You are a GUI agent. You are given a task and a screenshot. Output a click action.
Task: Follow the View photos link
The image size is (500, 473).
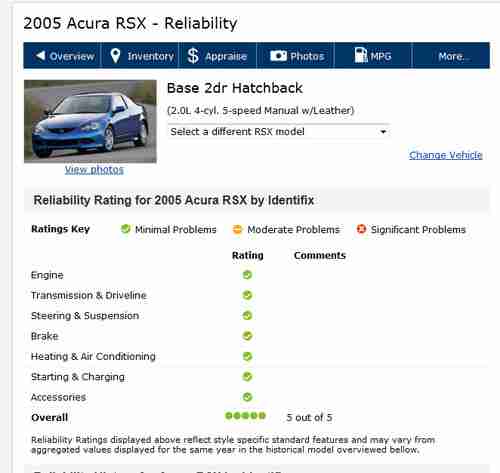point(94,170)
